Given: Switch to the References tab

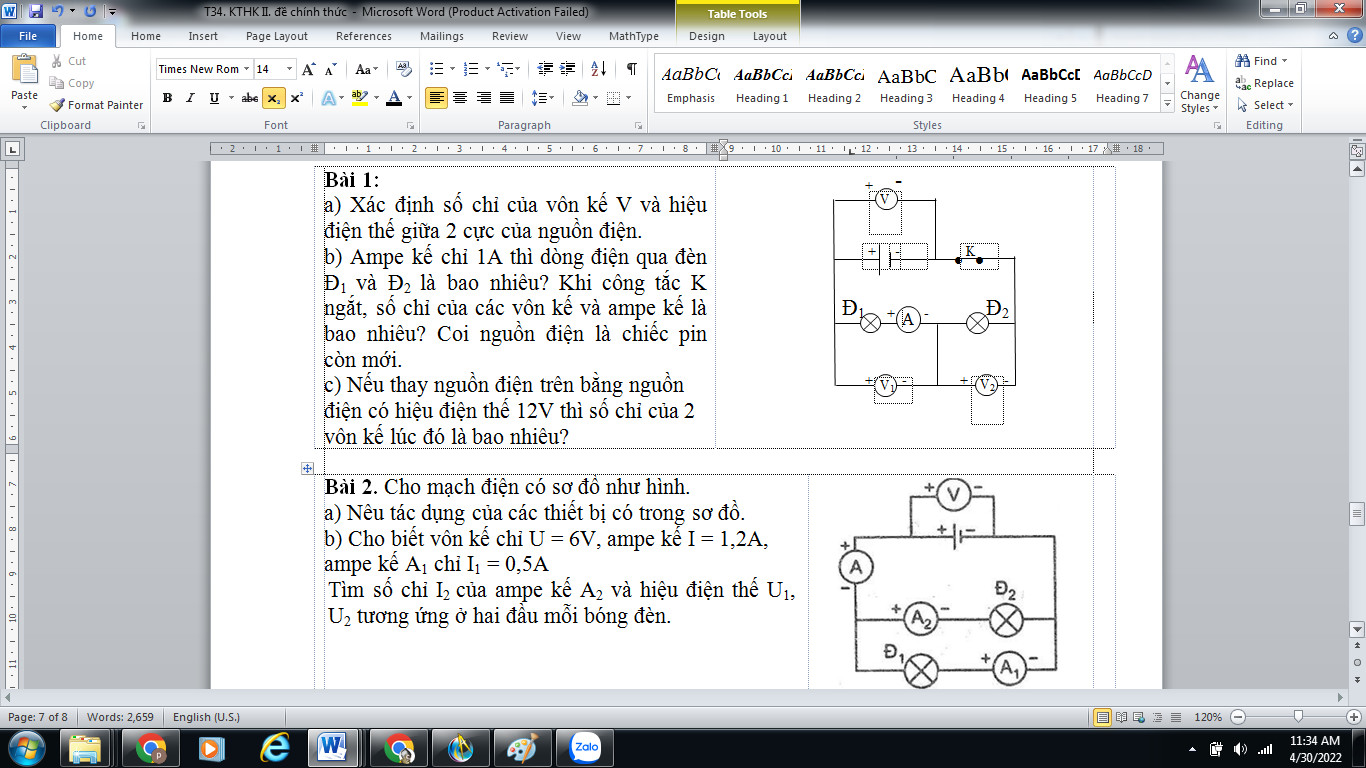Looking at the screenshot, I should pos(364,36).
